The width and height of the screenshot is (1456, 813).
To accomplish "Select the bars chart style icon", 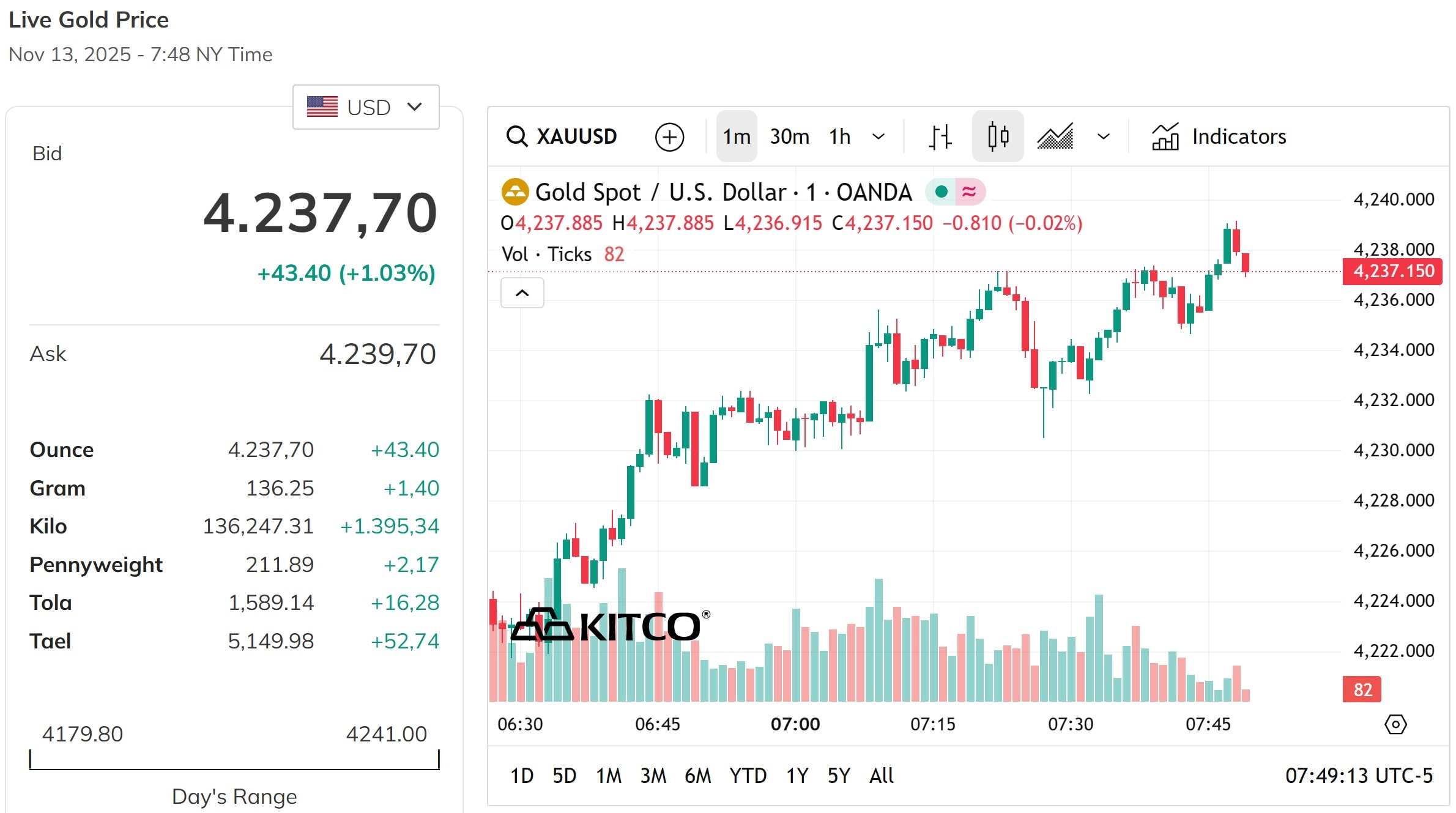I will [x=940, y=136].
